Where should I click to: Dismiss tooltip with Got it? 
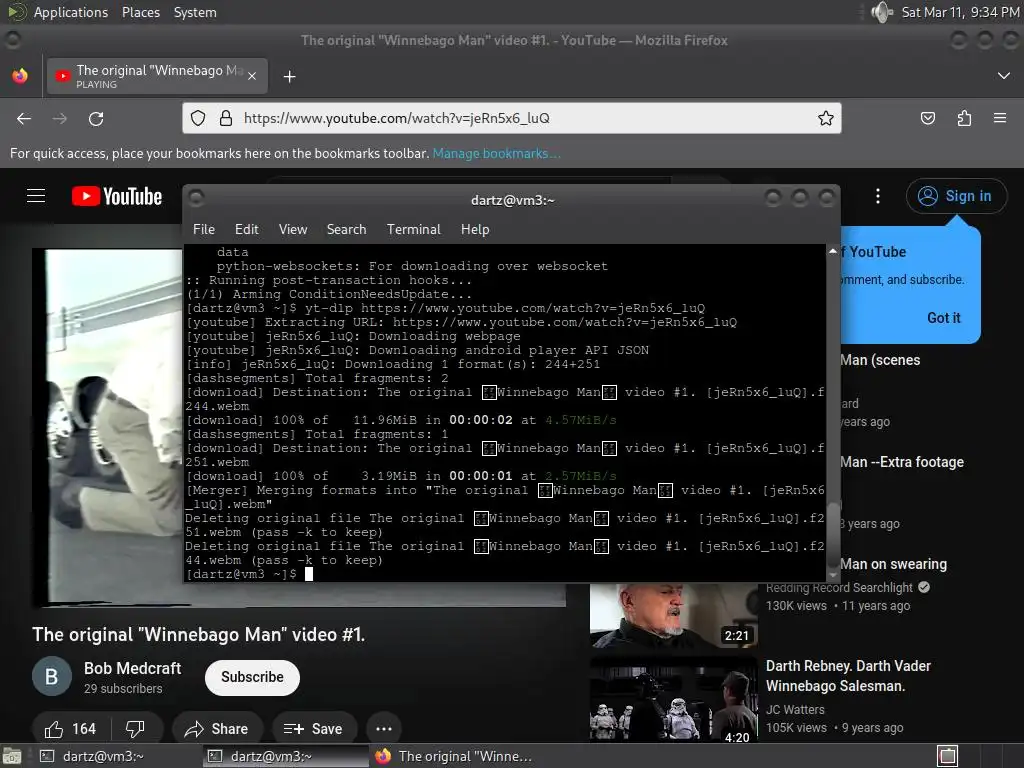tap(944, 318)
